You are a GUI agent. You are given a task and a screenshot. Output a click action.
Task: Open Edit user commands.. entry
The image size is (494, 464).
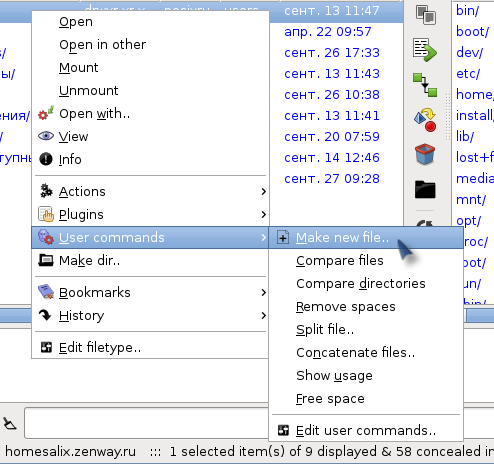(366, 431)
